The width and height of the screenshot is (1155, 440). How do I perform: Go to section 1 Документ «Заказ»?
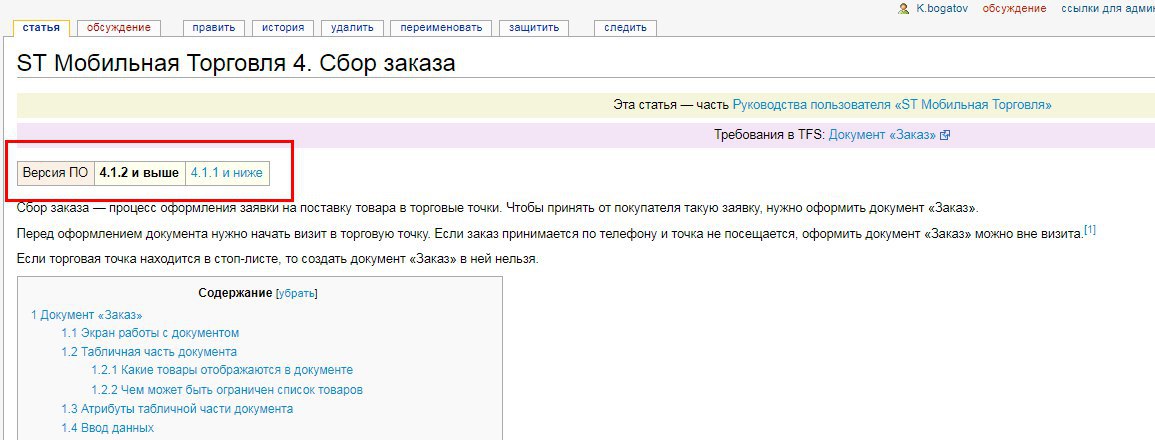[87, 315]
